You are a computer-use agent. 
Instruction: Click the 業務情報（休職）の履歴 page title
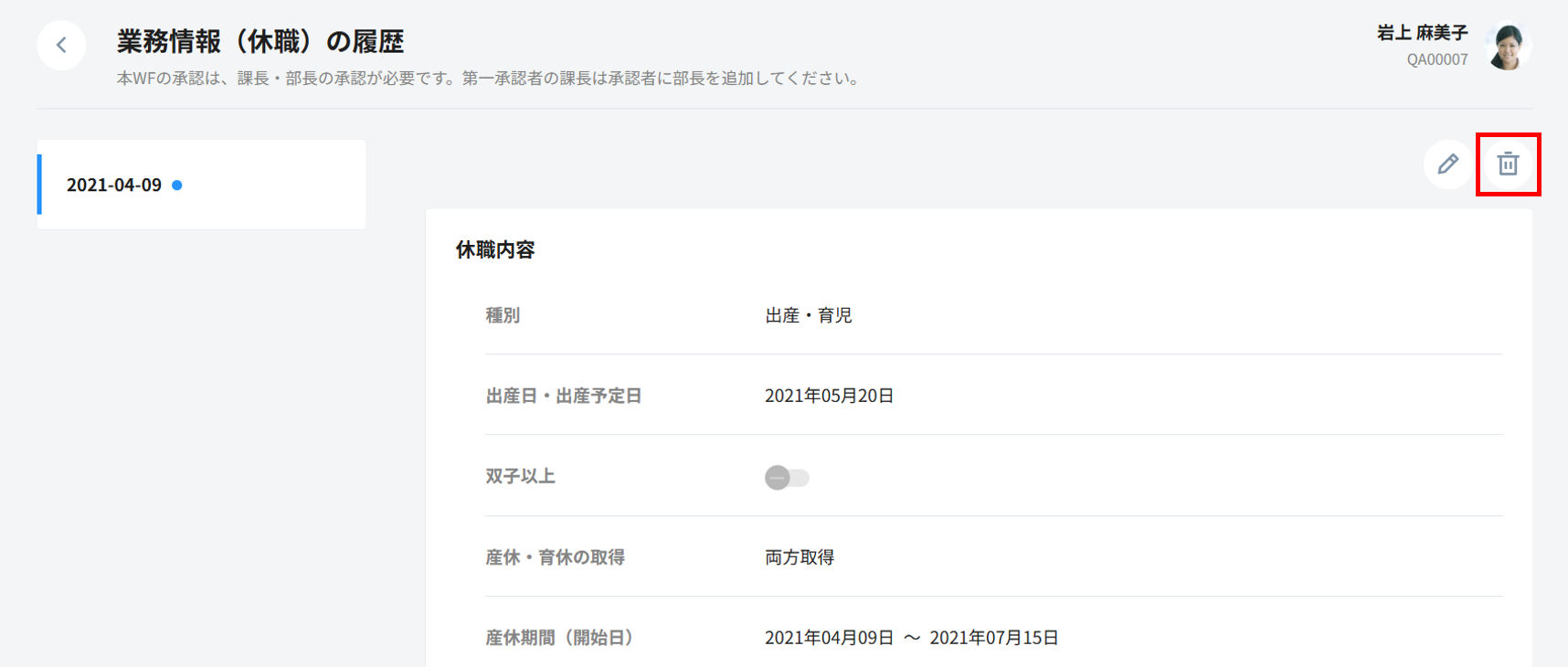(260, 41)
